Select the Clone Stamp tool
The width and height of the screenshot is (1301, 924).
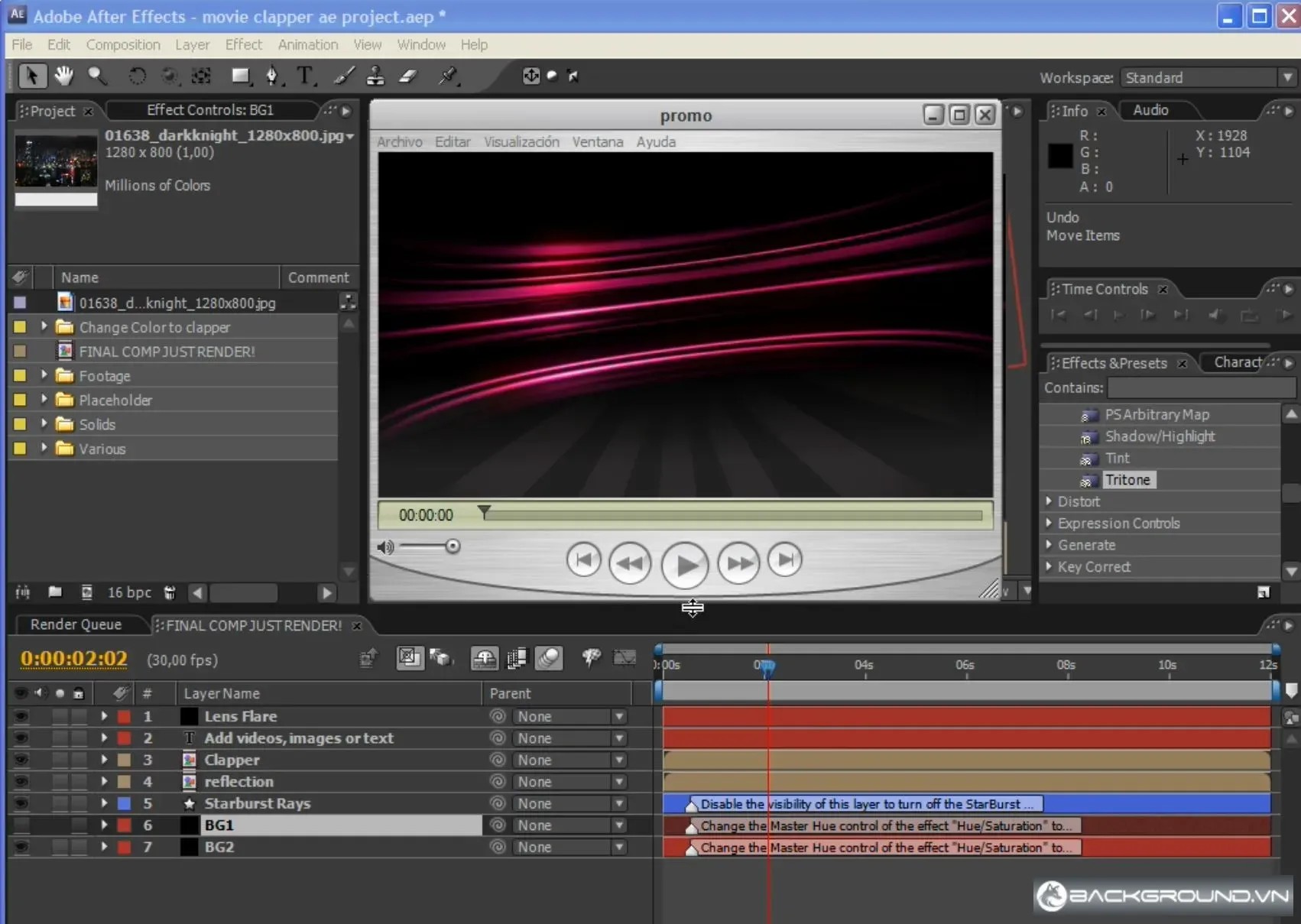pyautogui.click(x=375, y=76)
